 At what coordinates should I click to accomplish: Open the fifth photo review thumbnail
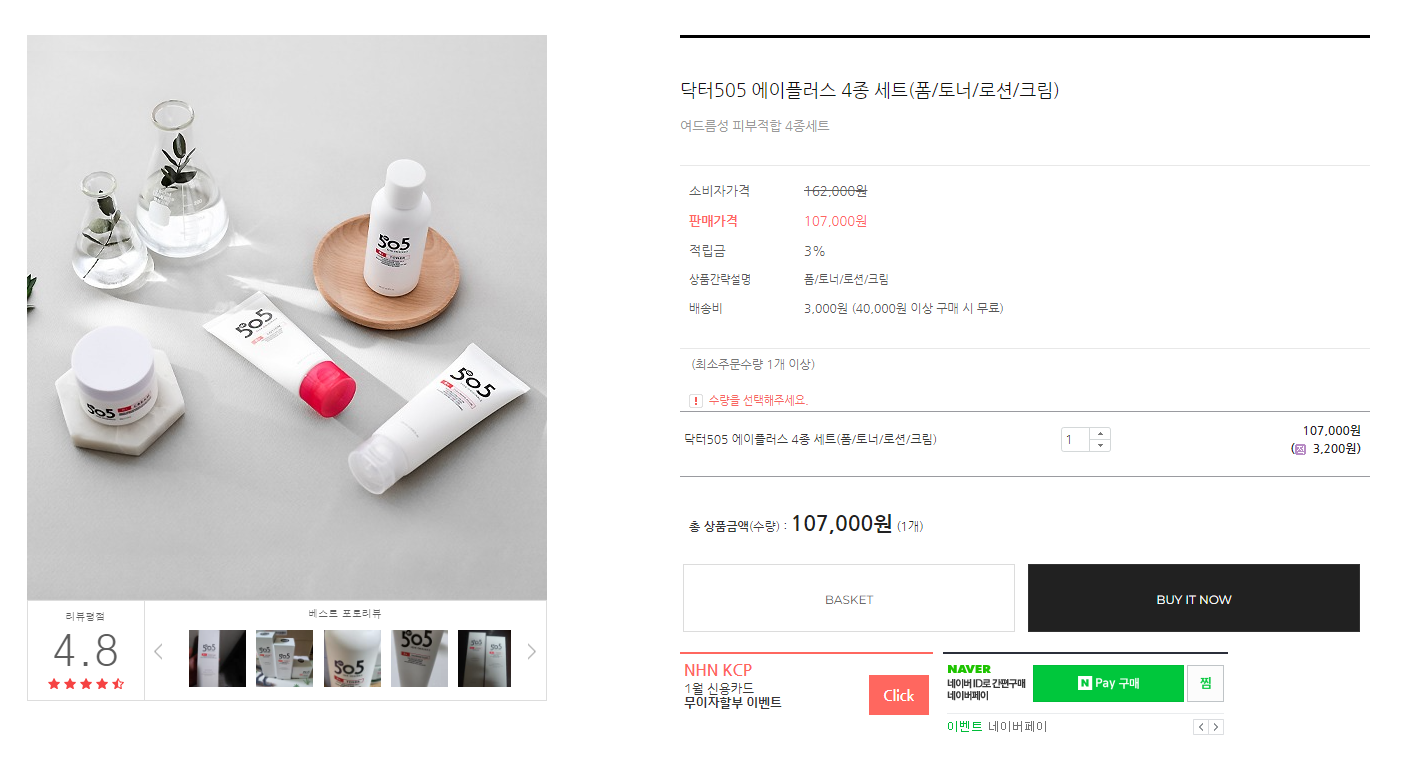(485, 658)
